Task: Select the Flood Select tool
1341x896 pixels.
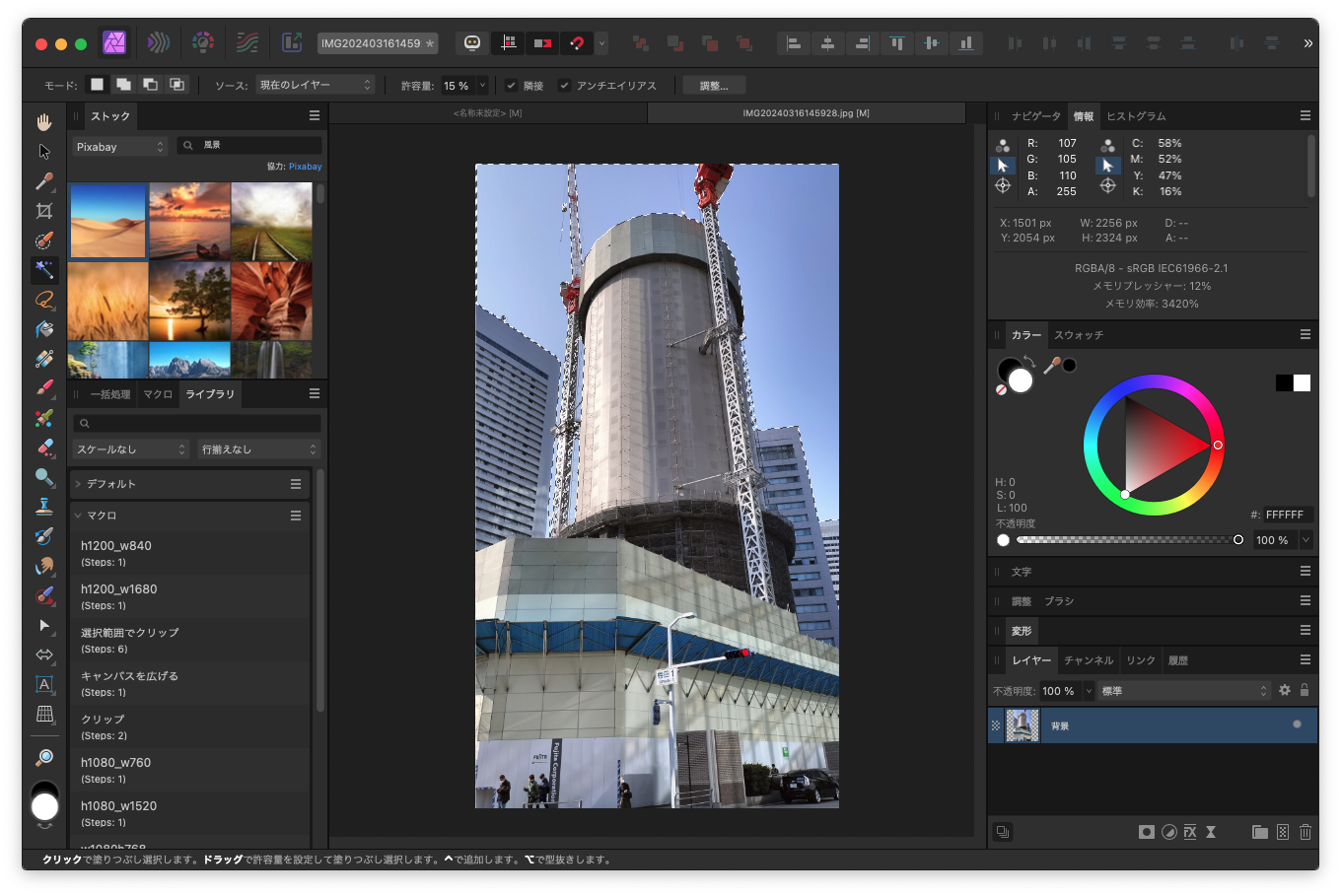Action: click(44, 270)
